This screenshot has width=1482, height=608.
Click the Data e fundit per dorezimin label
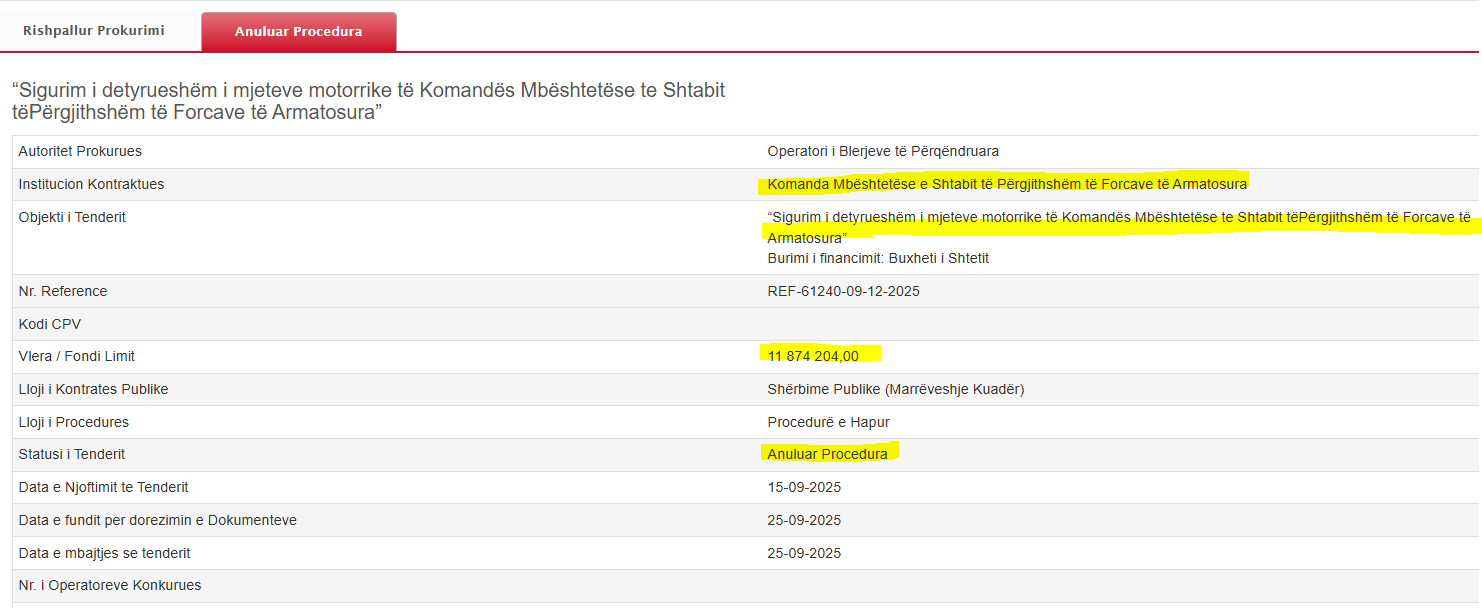(x=157, y=520)
